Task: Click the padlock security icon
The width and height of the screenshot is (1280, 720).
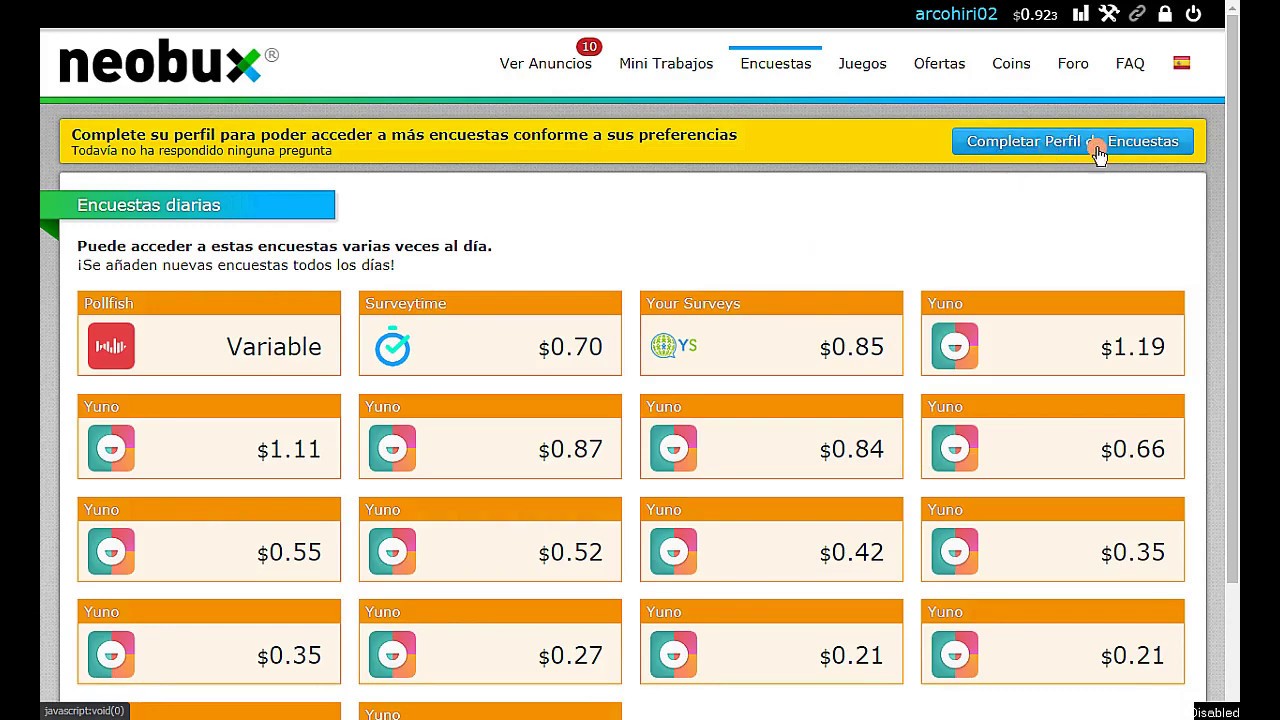Action: coord(1165,14)
